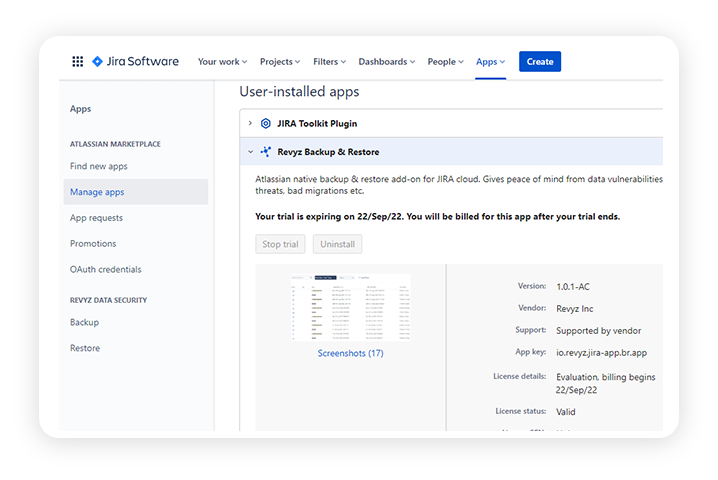This screenshot has width=718, height=480.
Task: Click the Jira Software logo
Action: pyautogui.click(x=135, y=62)
